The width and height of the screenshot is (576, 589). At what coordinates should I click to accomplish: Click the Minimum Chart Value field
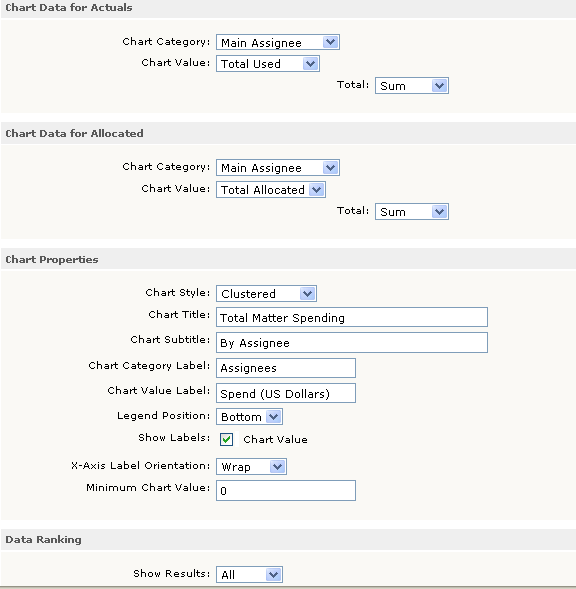(x=286, y=490)
